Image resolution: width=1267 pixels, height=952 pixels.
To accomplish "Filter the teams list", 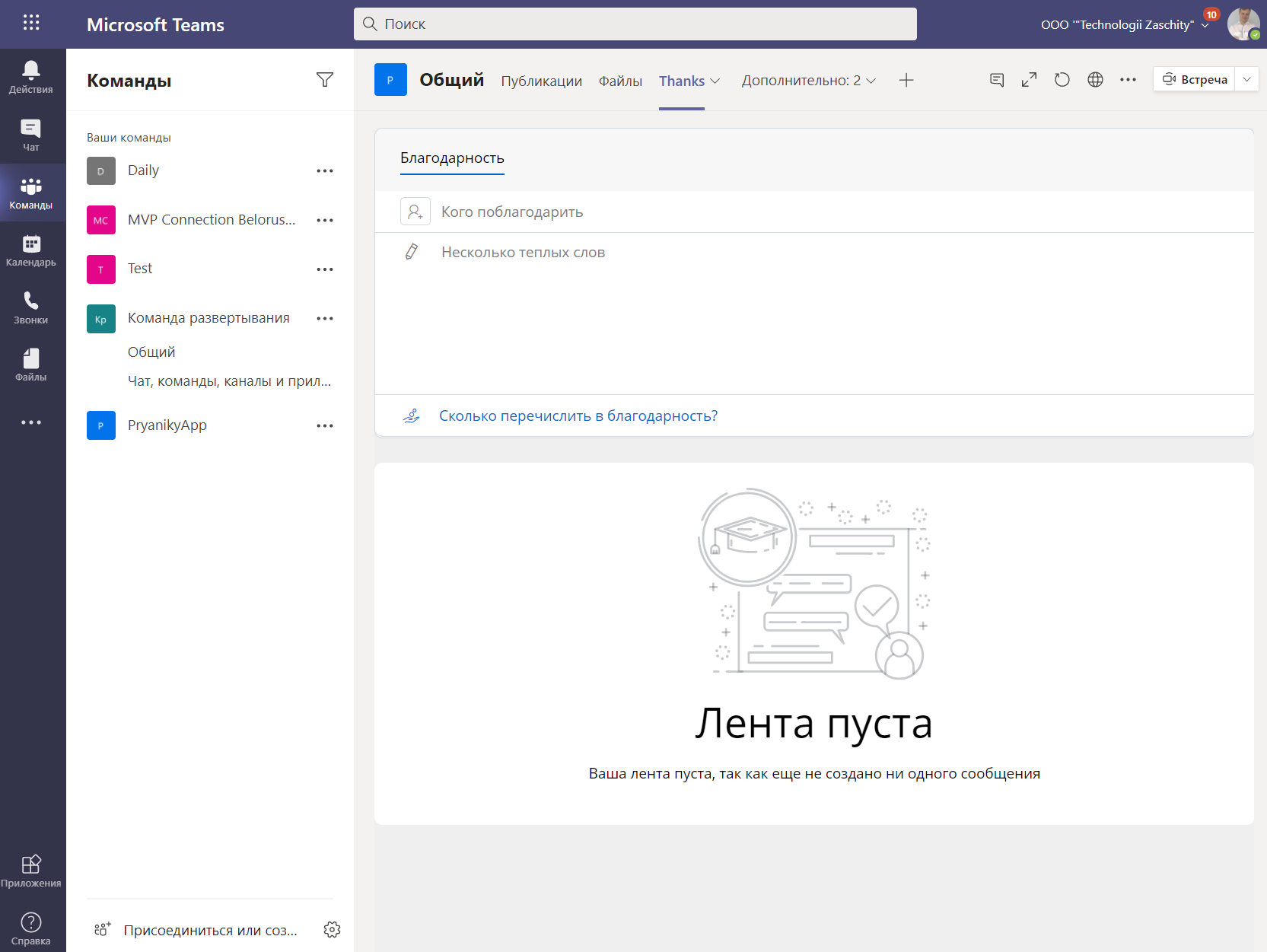I will tap(325, 80).
